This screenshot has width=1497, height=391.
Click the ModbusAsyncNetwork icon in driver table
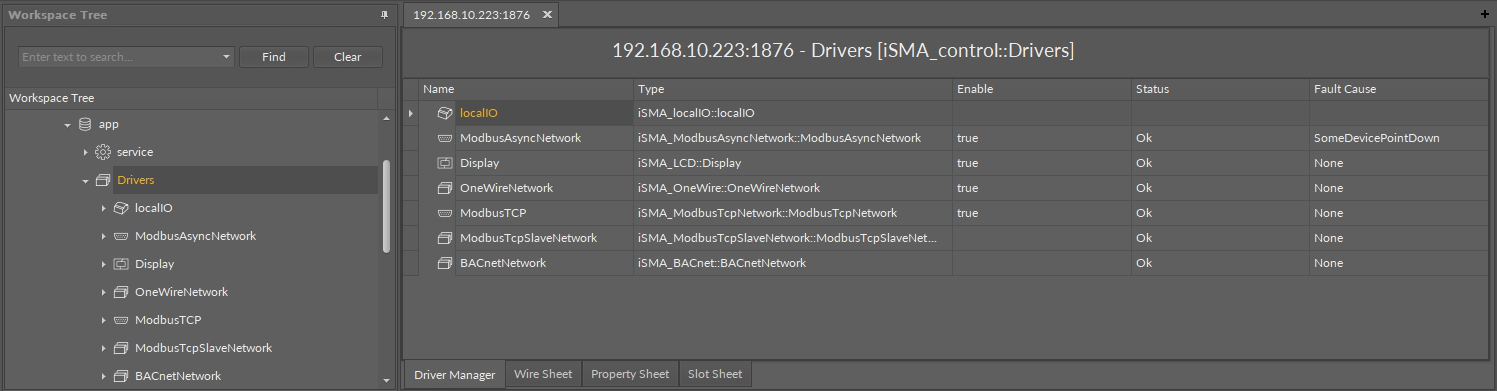tap(445, 138)
